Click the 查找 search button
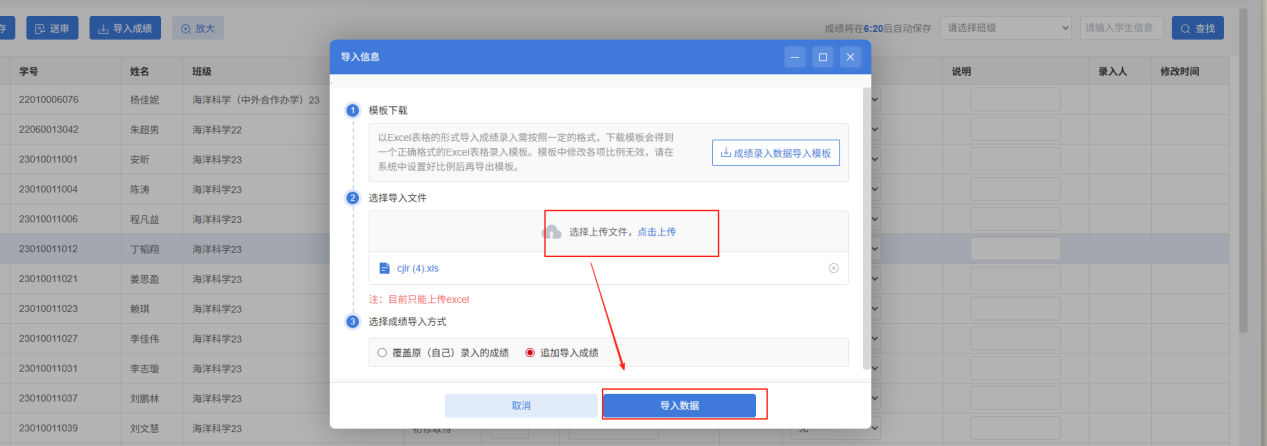 tap(1197, 28)
